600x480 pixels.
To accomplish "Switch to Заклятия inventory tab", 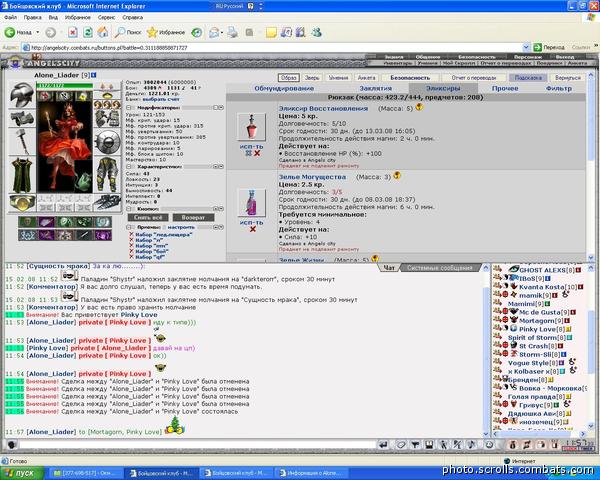I will point(375,88).
